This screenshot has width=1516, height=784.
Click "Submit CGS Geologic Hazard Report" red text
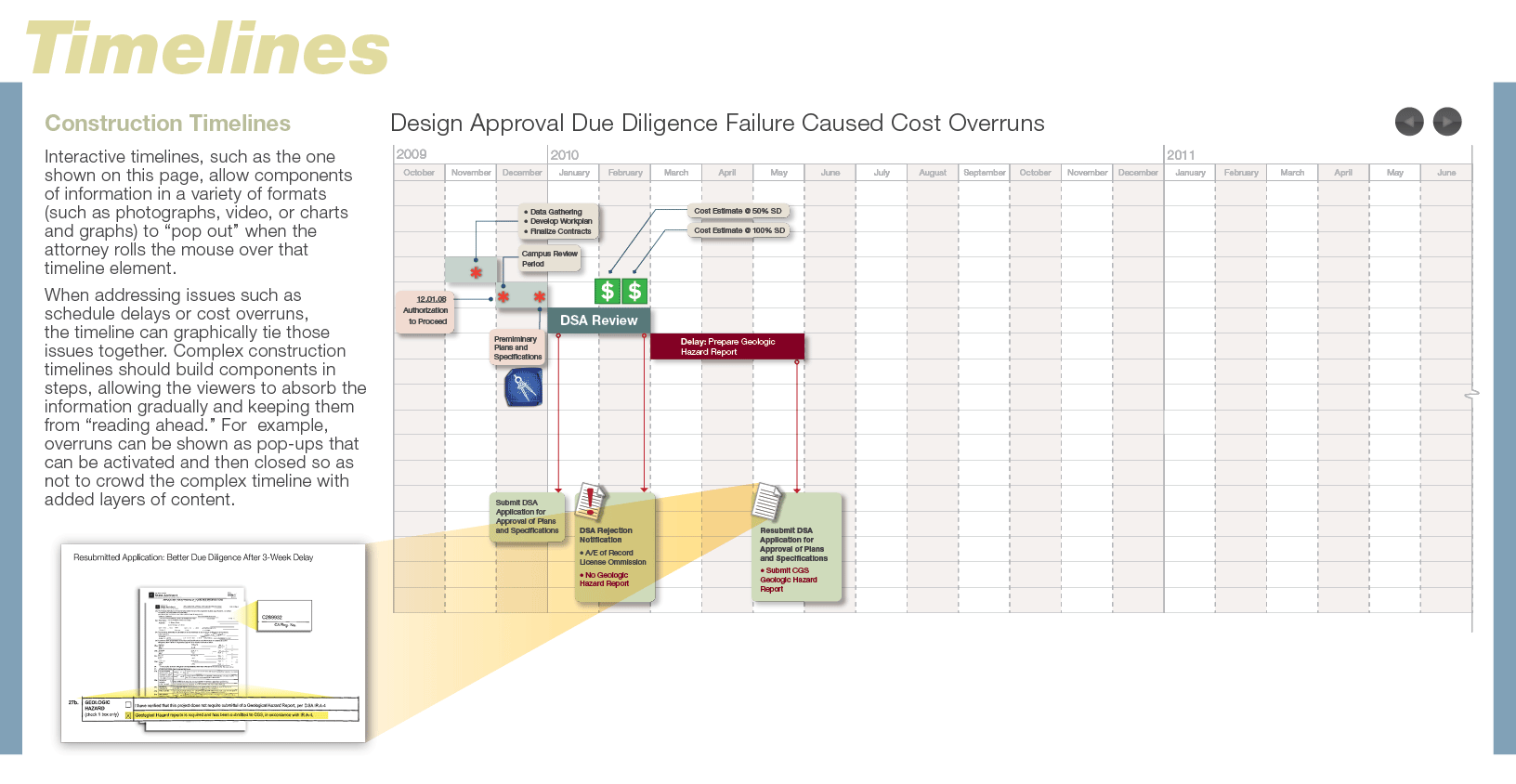(788, 580)
